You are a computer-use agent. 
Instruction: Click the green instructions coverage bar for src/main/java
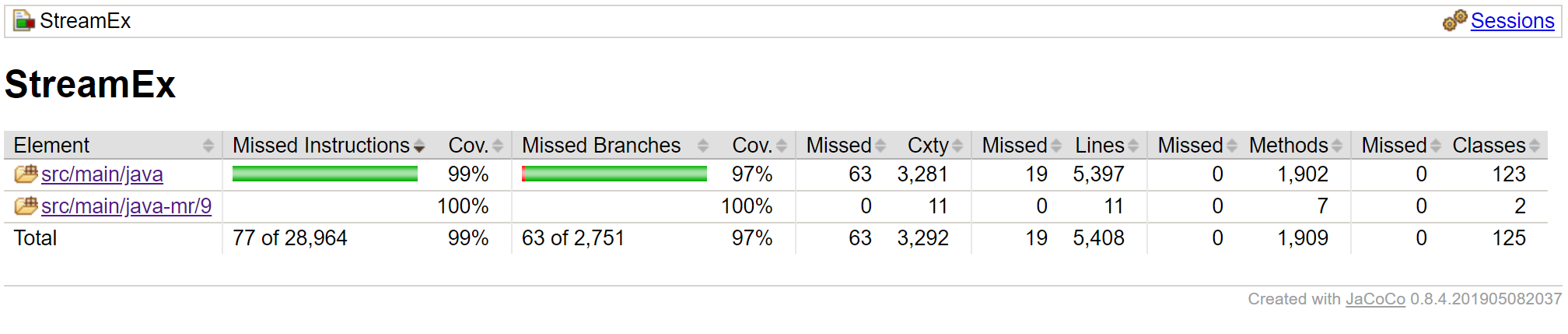[325, 174]
